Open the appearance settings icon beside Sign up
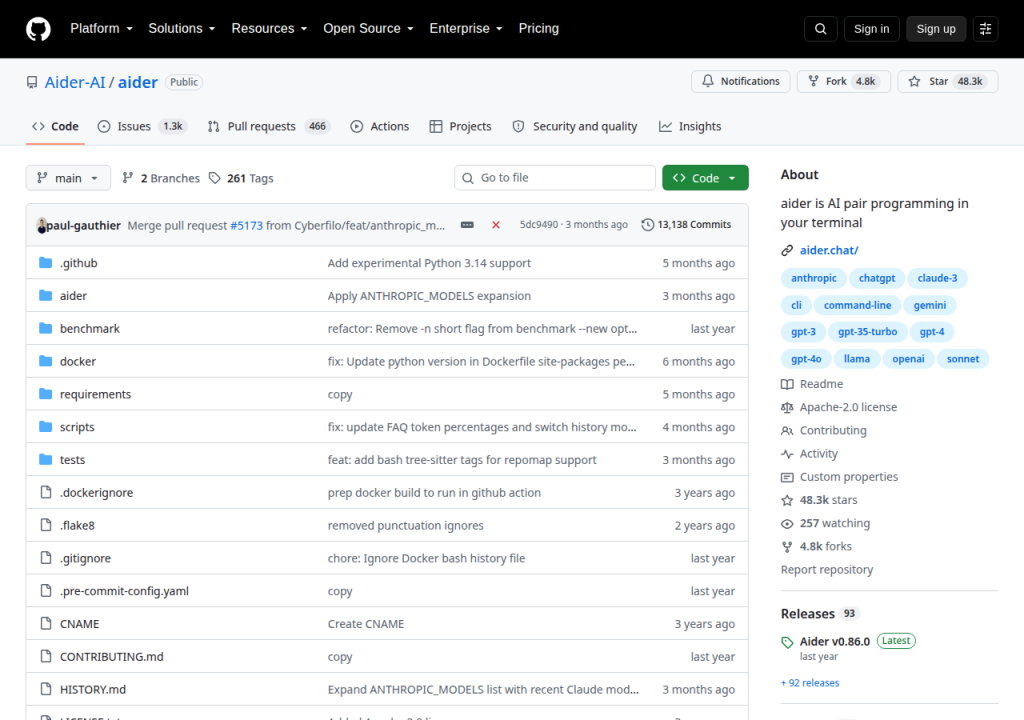This screenshot has height=720, width=1024. click(985, 29)
